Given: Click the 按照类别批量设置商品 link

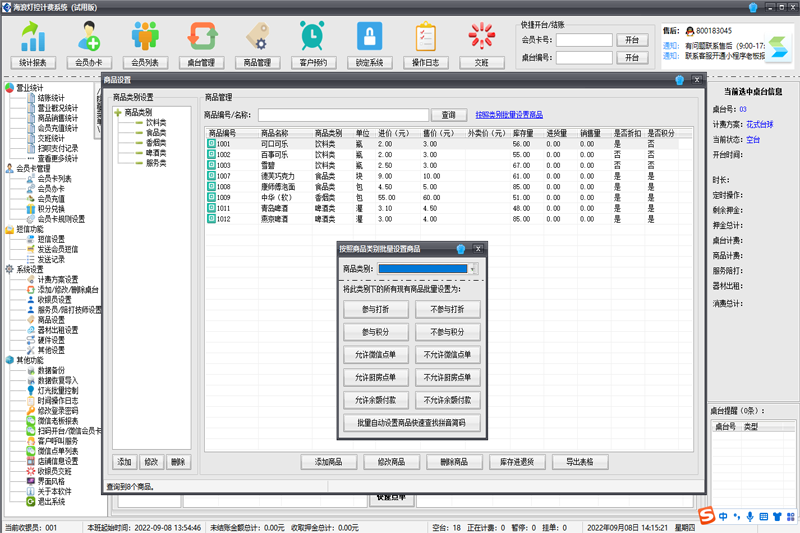Looking at the screenshot, I should click(509, 115).
